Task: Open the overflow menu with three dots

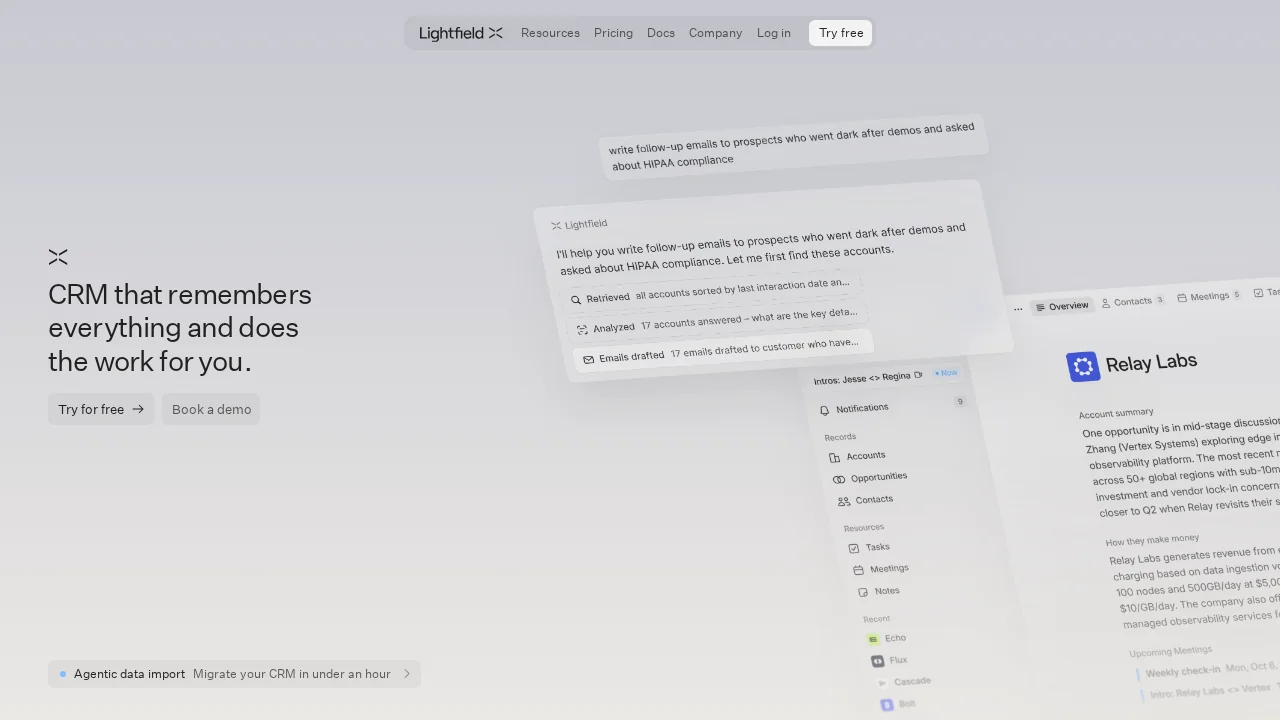Action: point(1018,307)
